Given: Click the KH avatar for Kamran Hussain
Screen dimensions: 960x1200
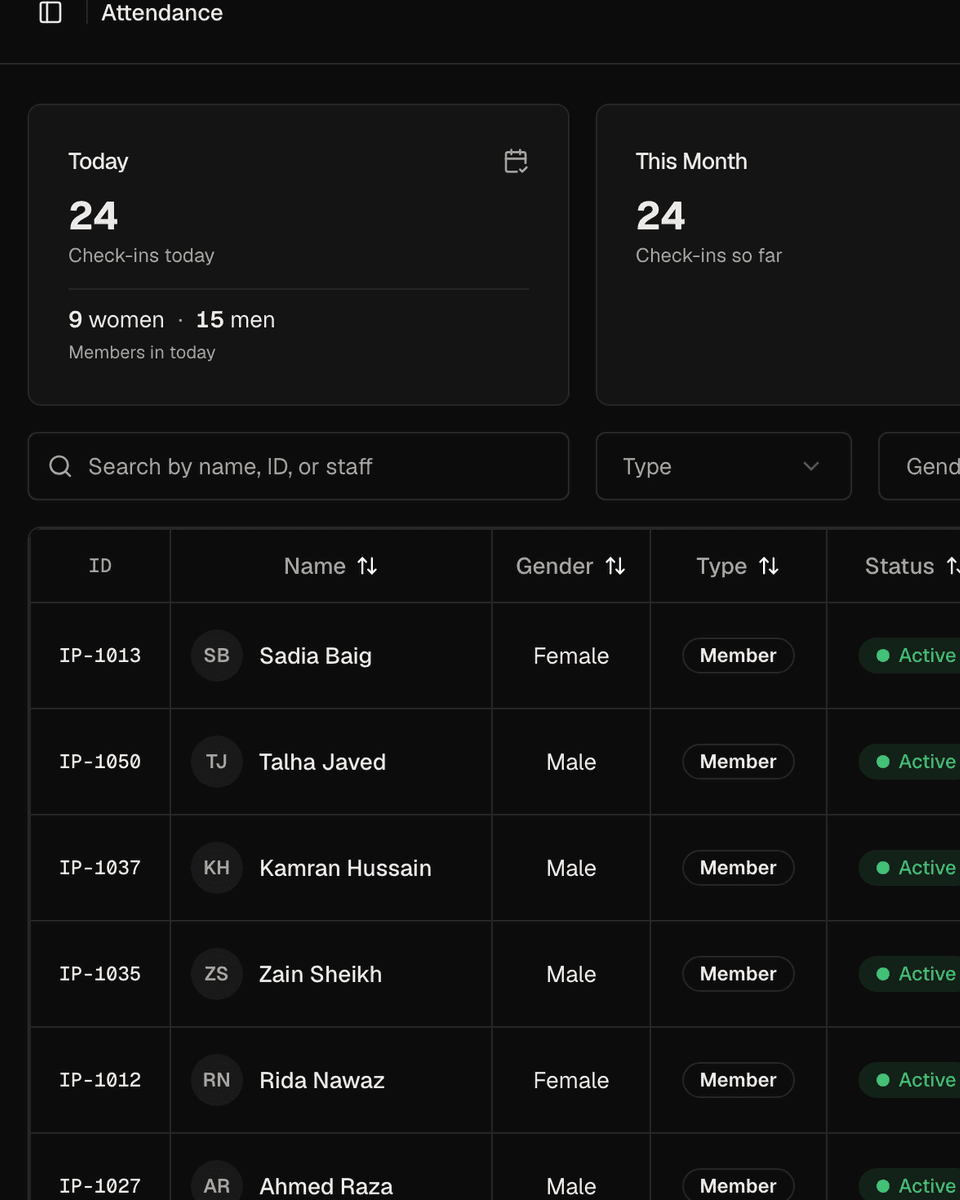Looking at the screenshot, I should pyautogui.click(x=217, y=868).
